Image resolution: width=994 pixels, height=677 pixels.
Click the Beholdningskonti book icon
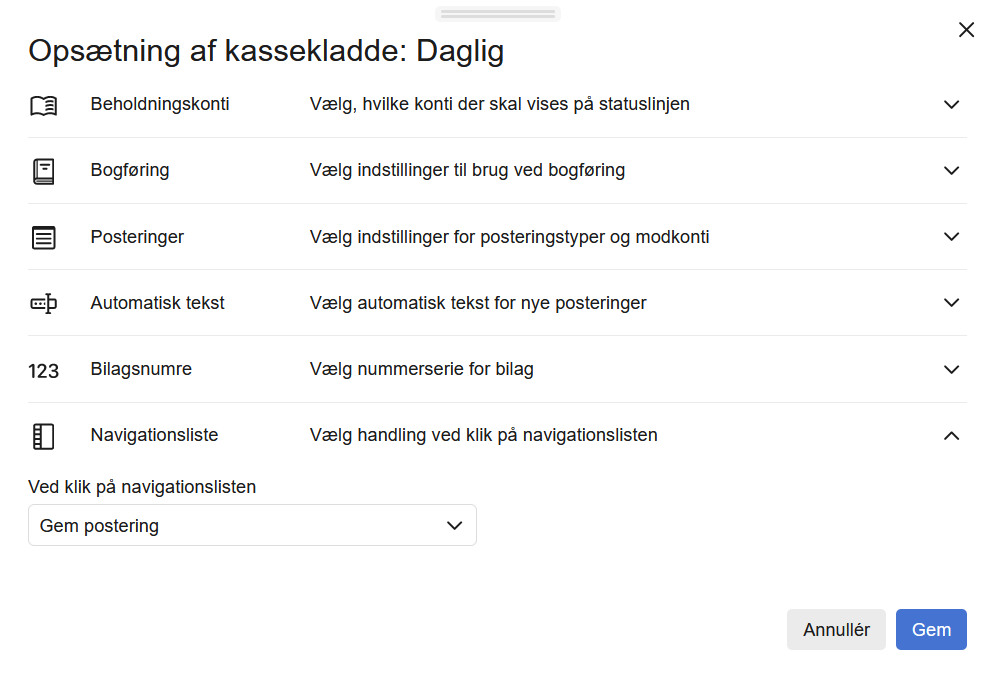(44, 103)
